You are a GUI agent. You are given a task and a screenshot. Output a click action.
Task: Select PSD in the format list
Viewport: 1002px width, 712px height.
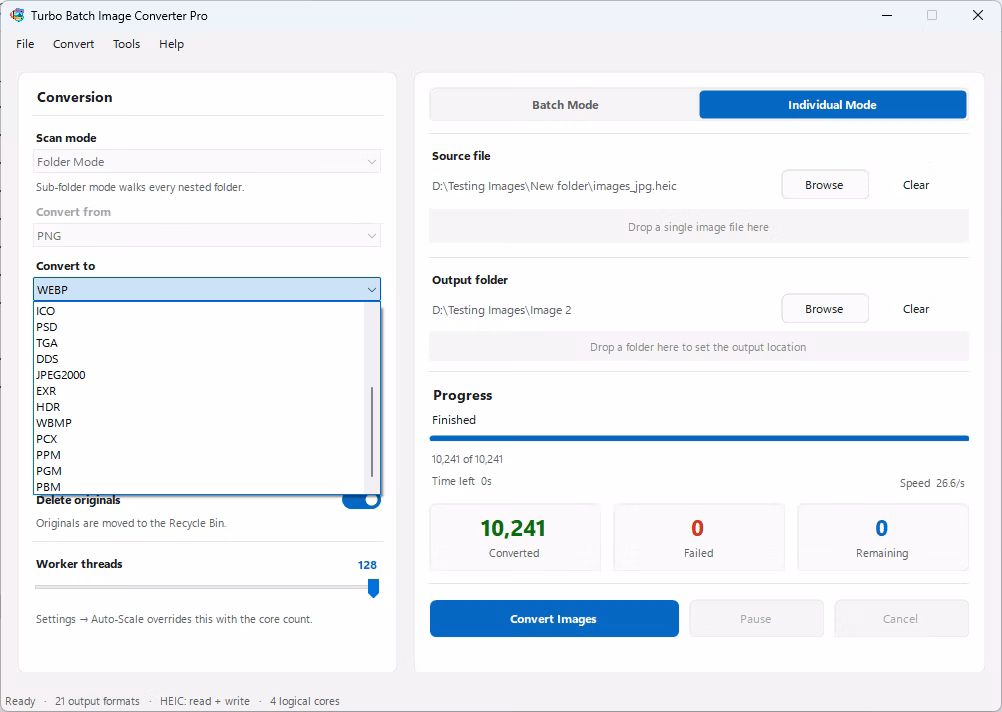199,327
